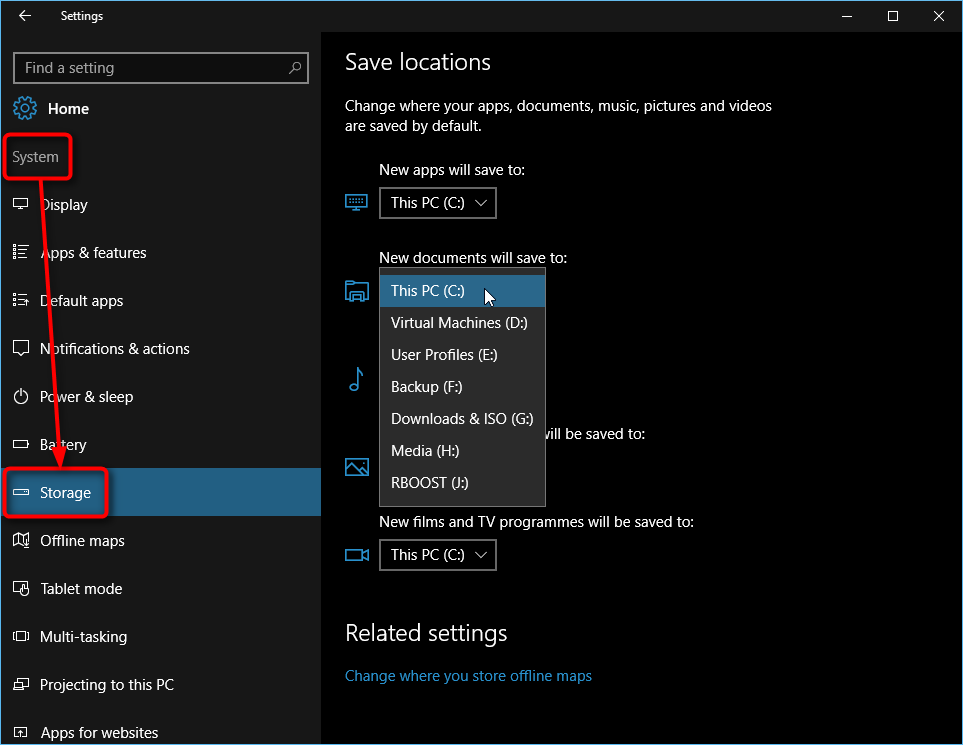Select This PC (C:) in the dropdown list
Screen dimensions: 963x745
click(x=462, y=291)
